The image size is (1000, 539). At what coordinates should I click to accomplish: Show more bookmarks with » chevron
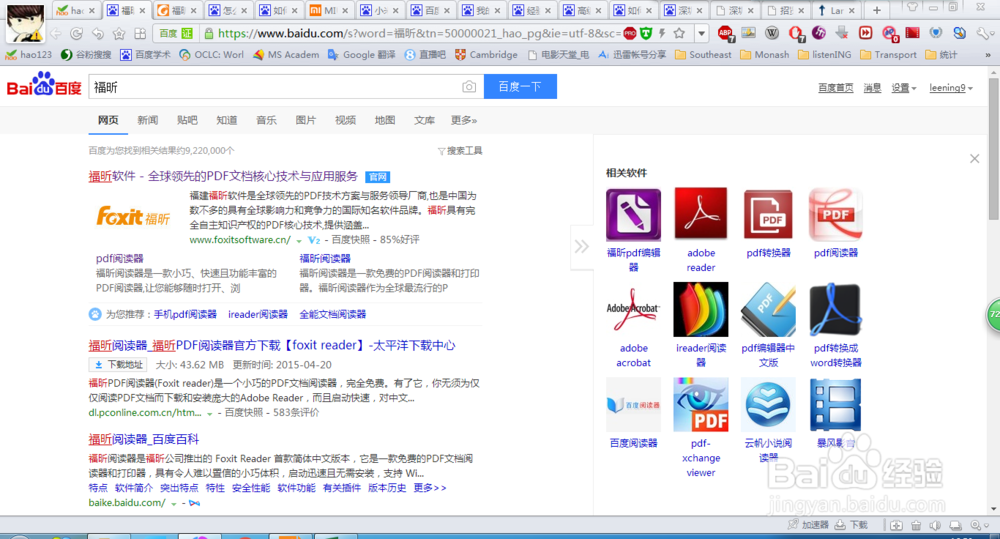coord(987,55)
